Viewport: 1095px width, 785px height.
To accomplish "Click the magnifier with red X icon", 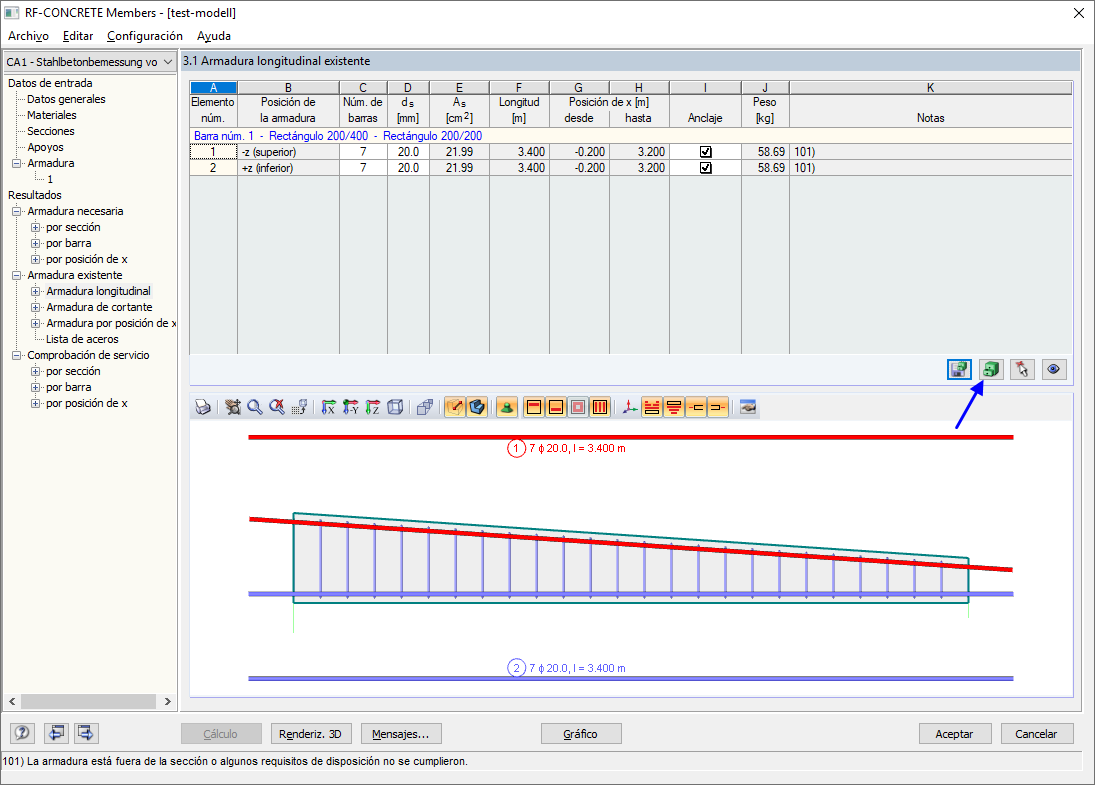I will pyautogui.click(x=277, y=407).
